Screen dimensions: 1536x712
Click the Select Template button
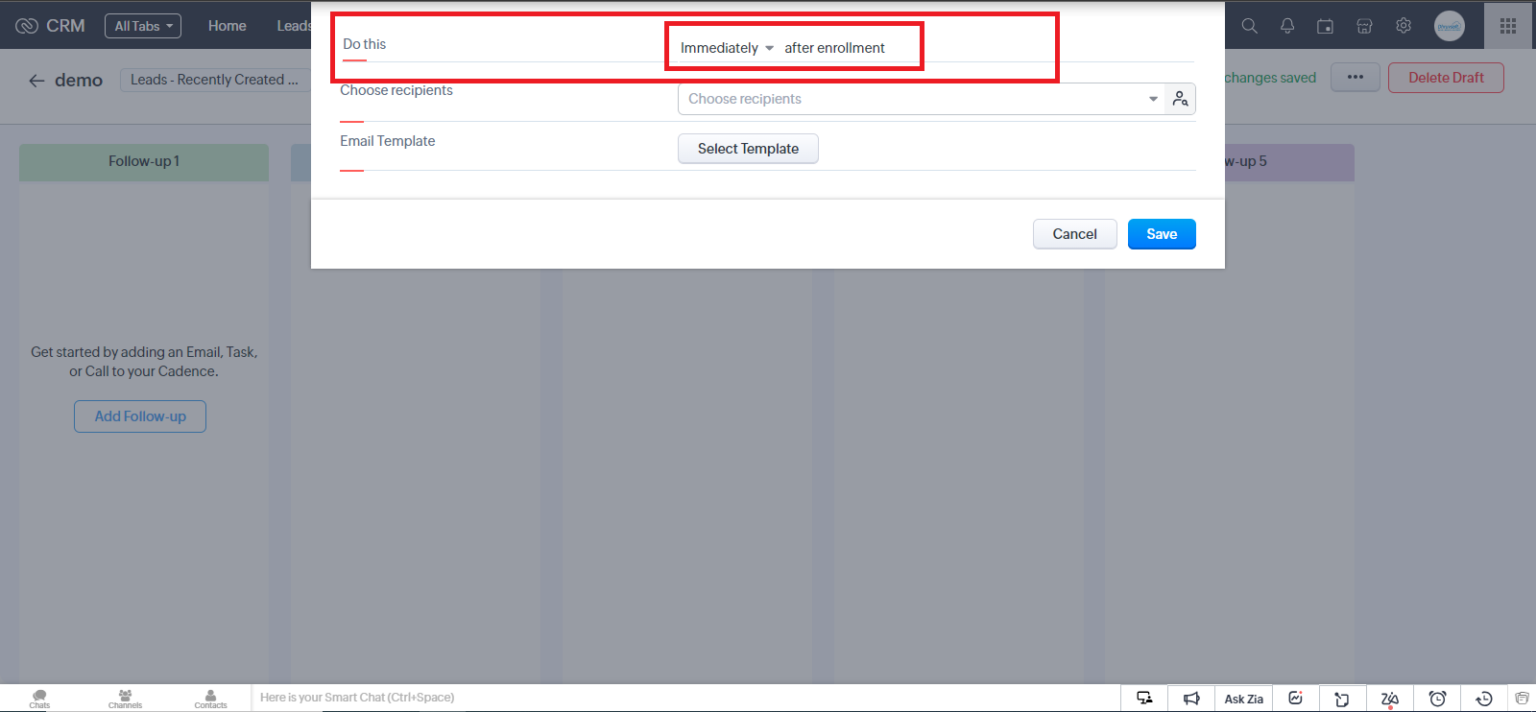[748, 148]
